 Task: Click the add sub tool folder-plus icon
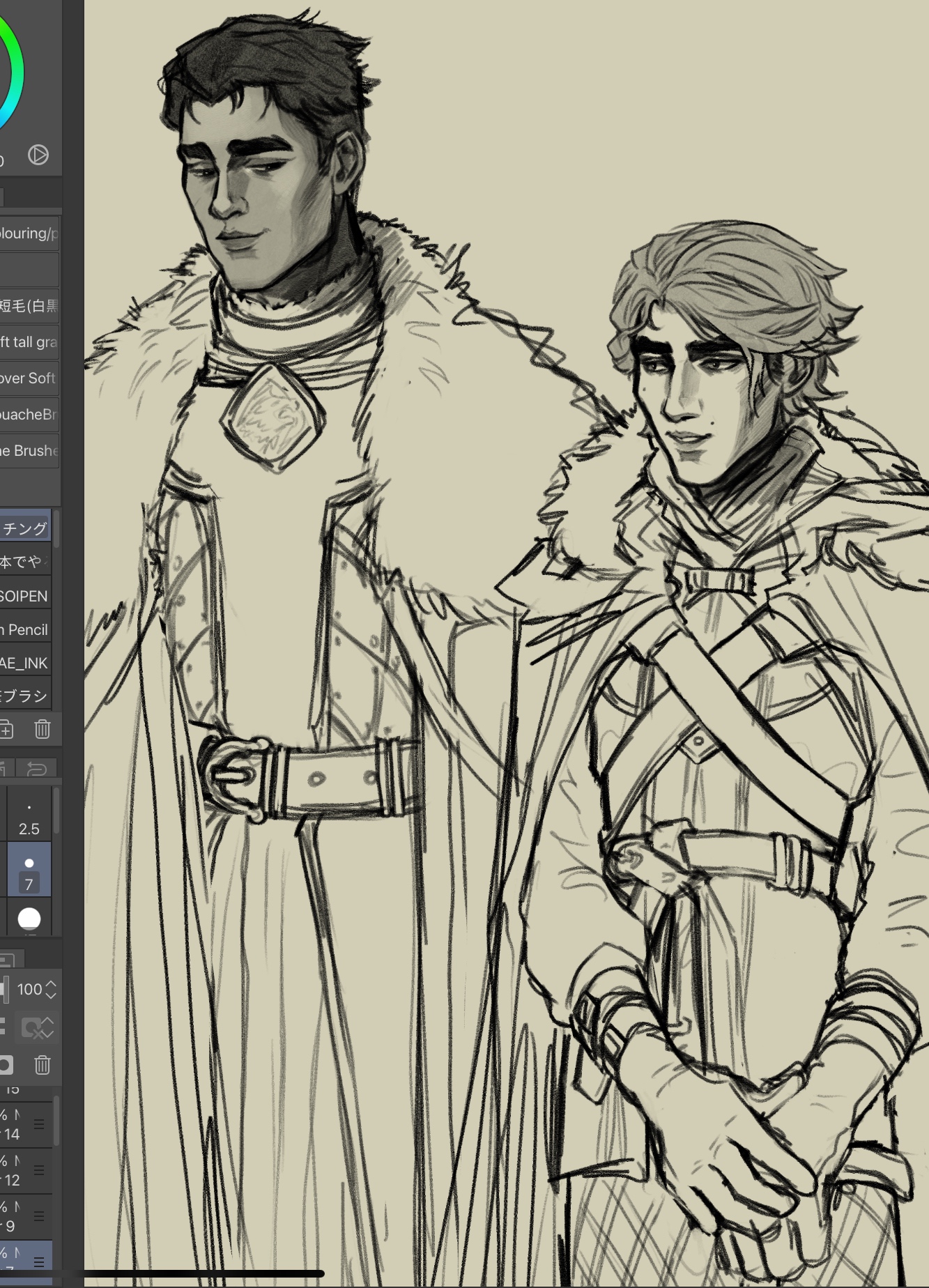pos(6,729)
